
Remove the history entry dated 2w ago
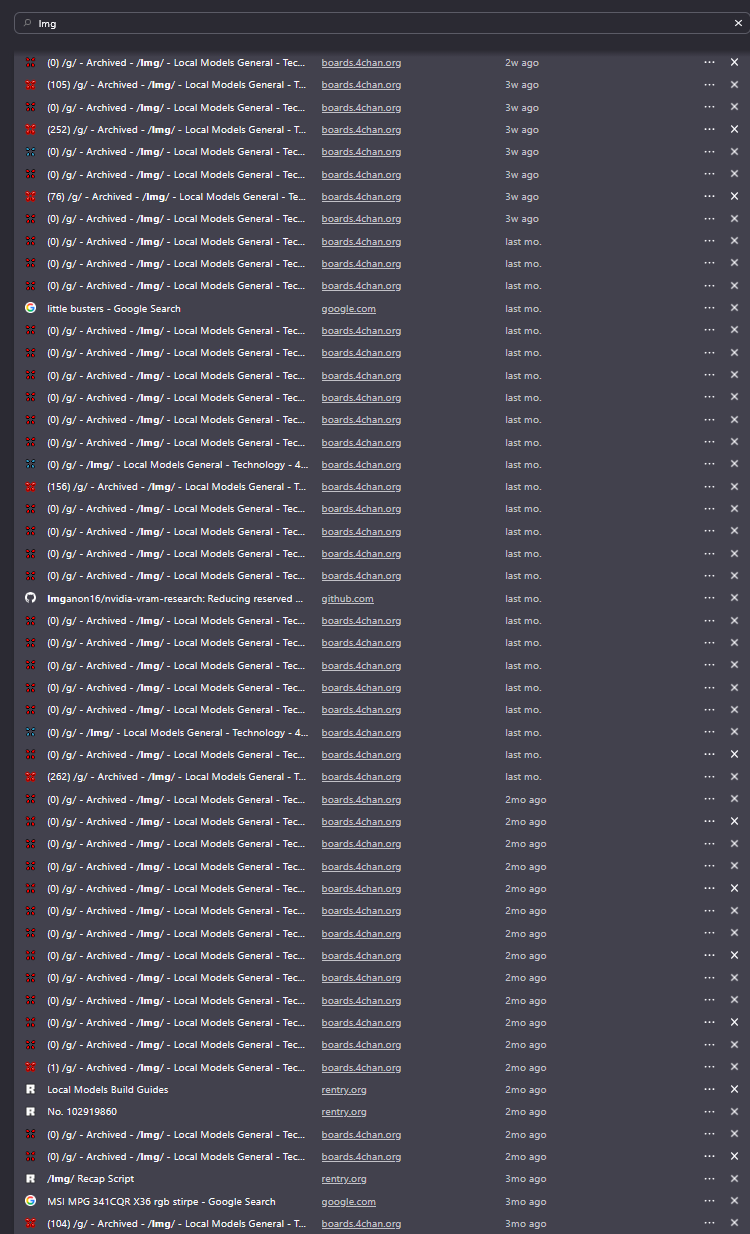(734, 62)
